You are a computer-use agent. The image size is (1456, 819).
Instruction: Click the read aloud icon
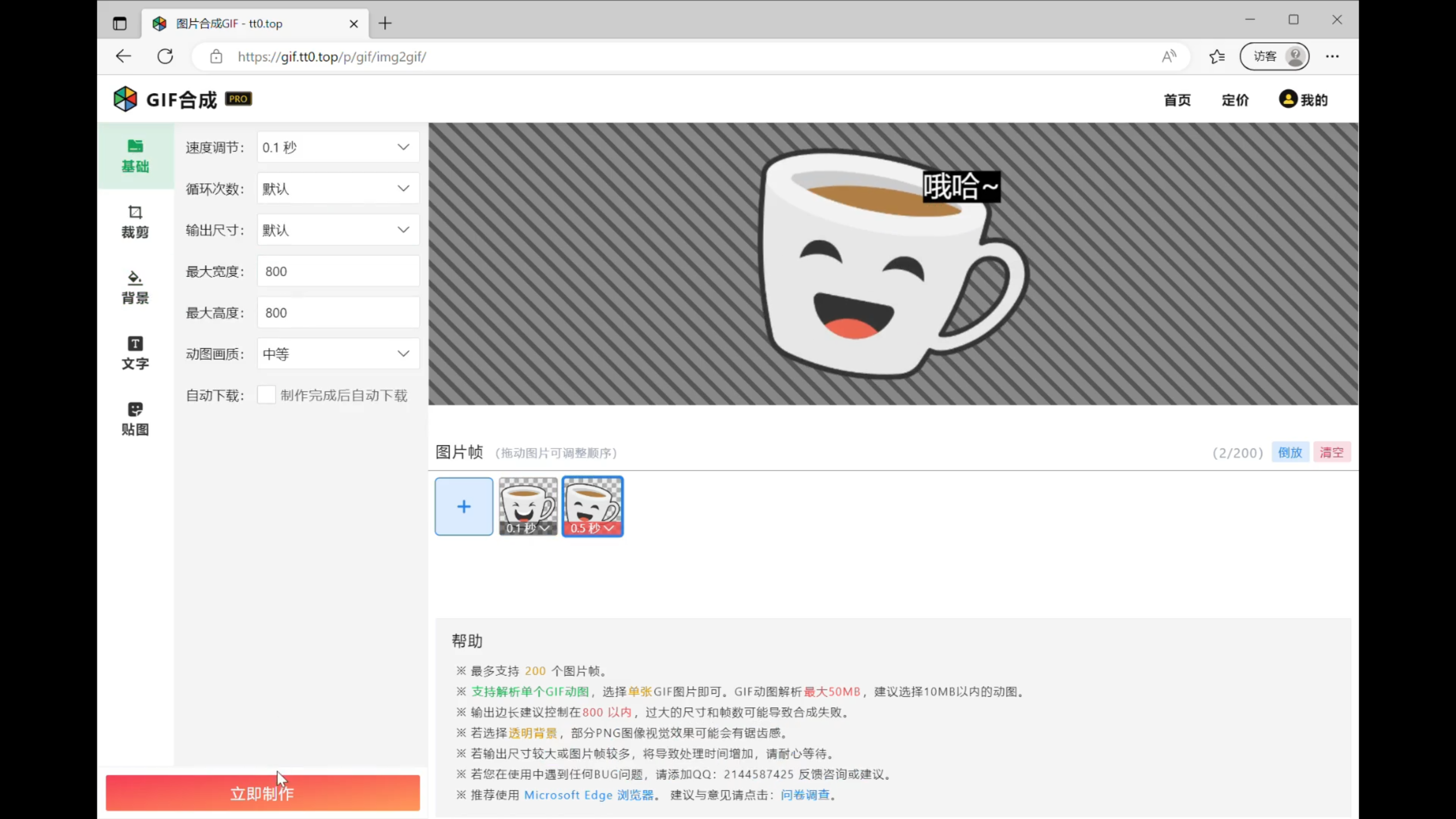[1169, 56]
